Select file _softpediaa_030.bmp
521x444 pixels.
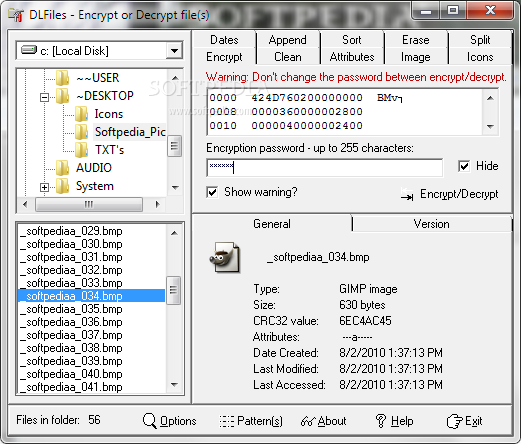[x=91, y=244]
